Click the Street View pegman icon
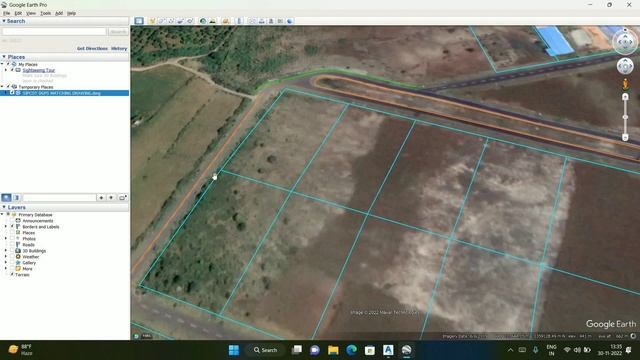640x360 pixels. [625, 84]
